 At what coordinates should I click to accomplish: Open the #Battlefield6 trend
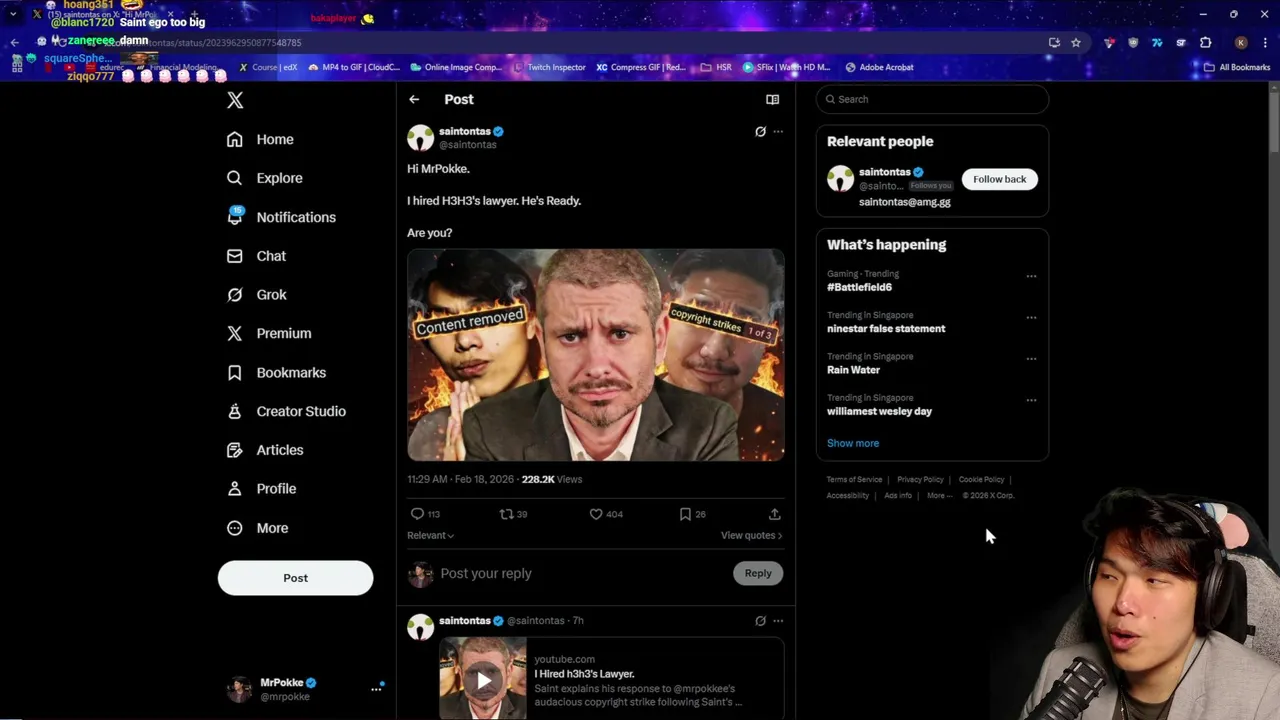point(859,287)
